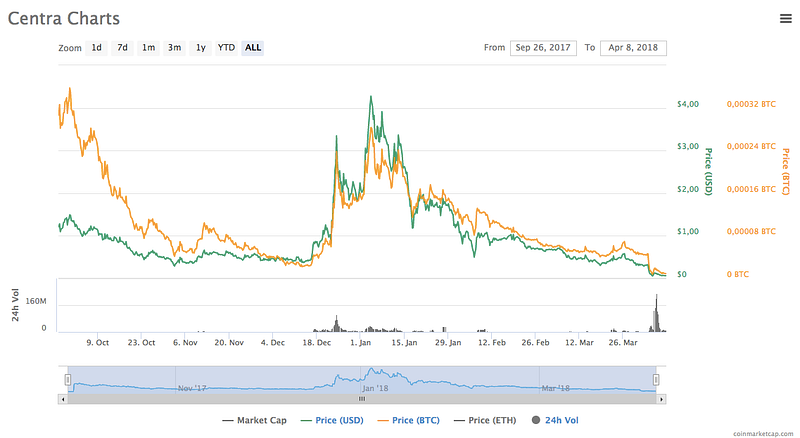
Task: Select the ALL zoom range
Action: tap(253, 48)
